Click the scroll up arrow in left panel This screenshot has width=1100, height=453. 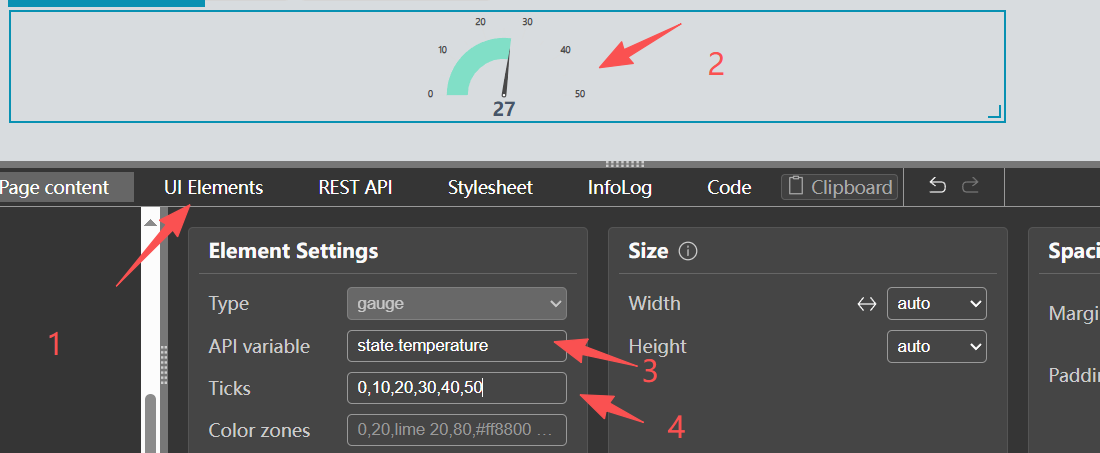150,222
